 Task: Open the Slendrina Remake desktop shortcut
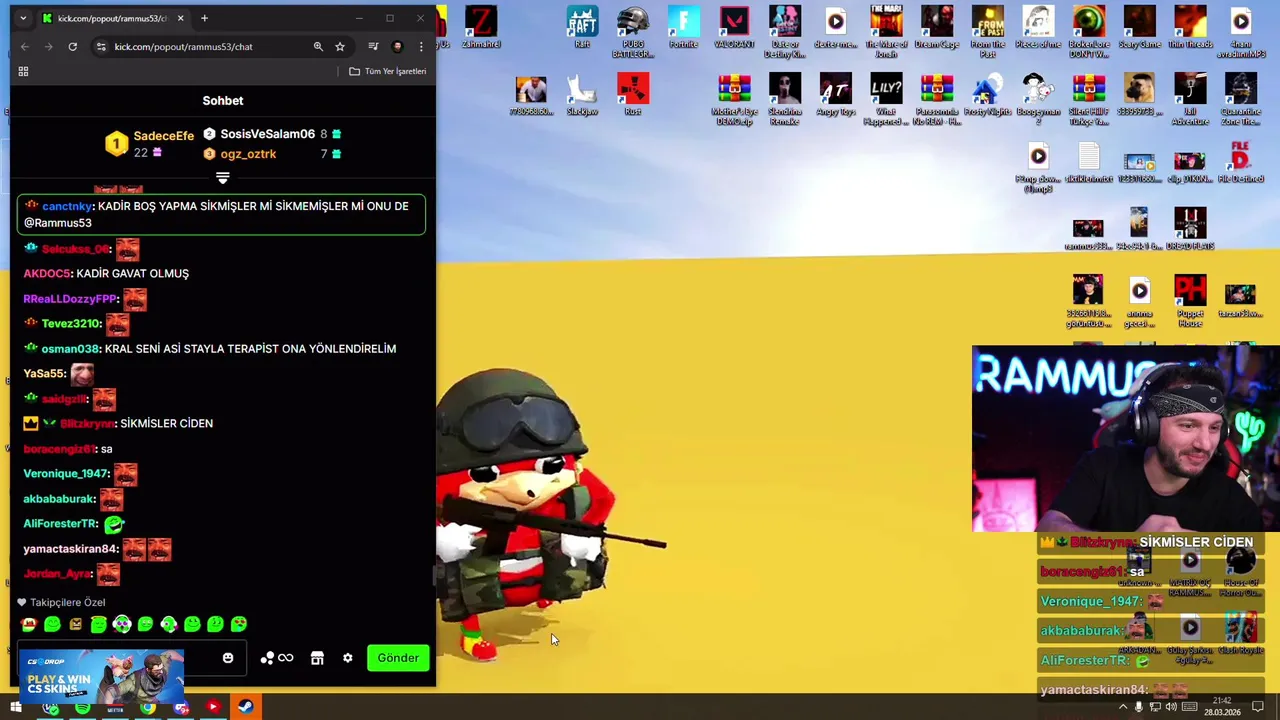tap(785, 99)
